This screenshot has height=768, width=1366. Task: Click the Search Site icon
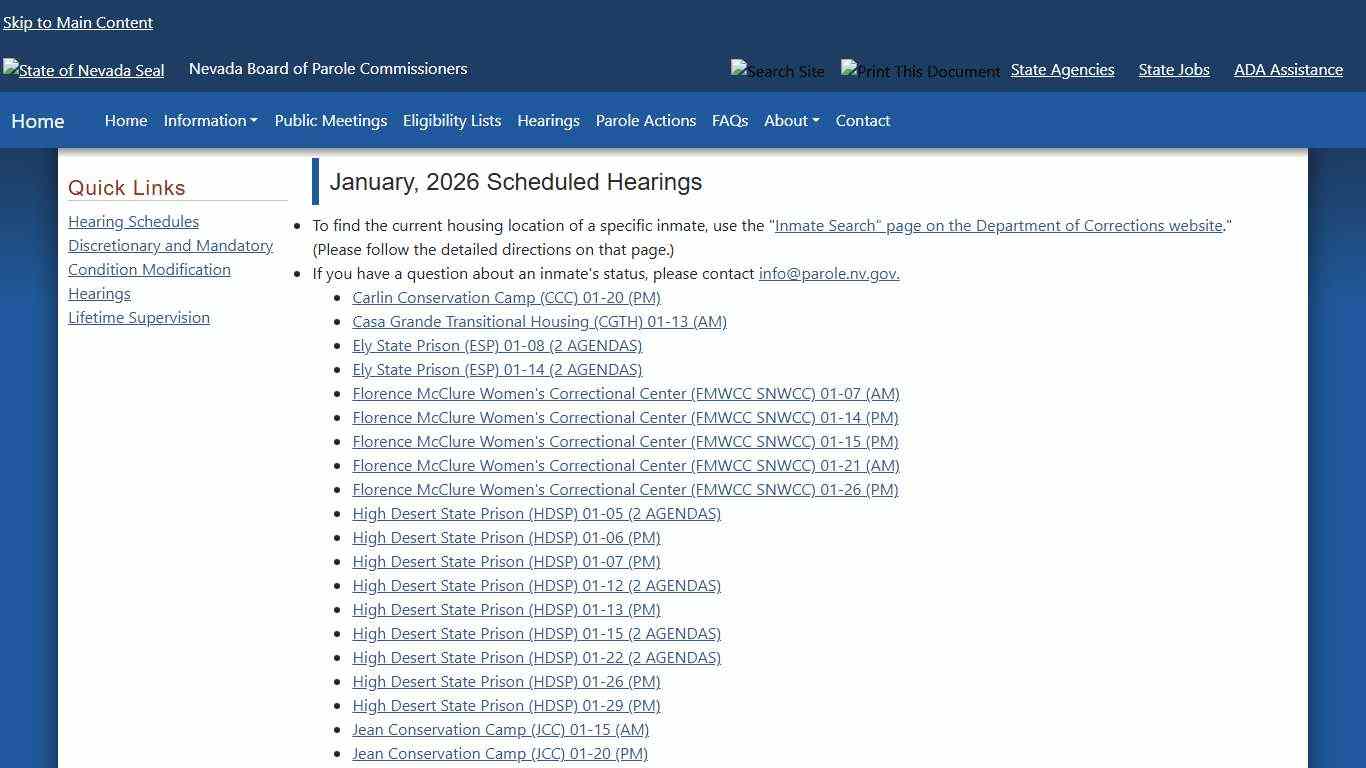(778, 70)
